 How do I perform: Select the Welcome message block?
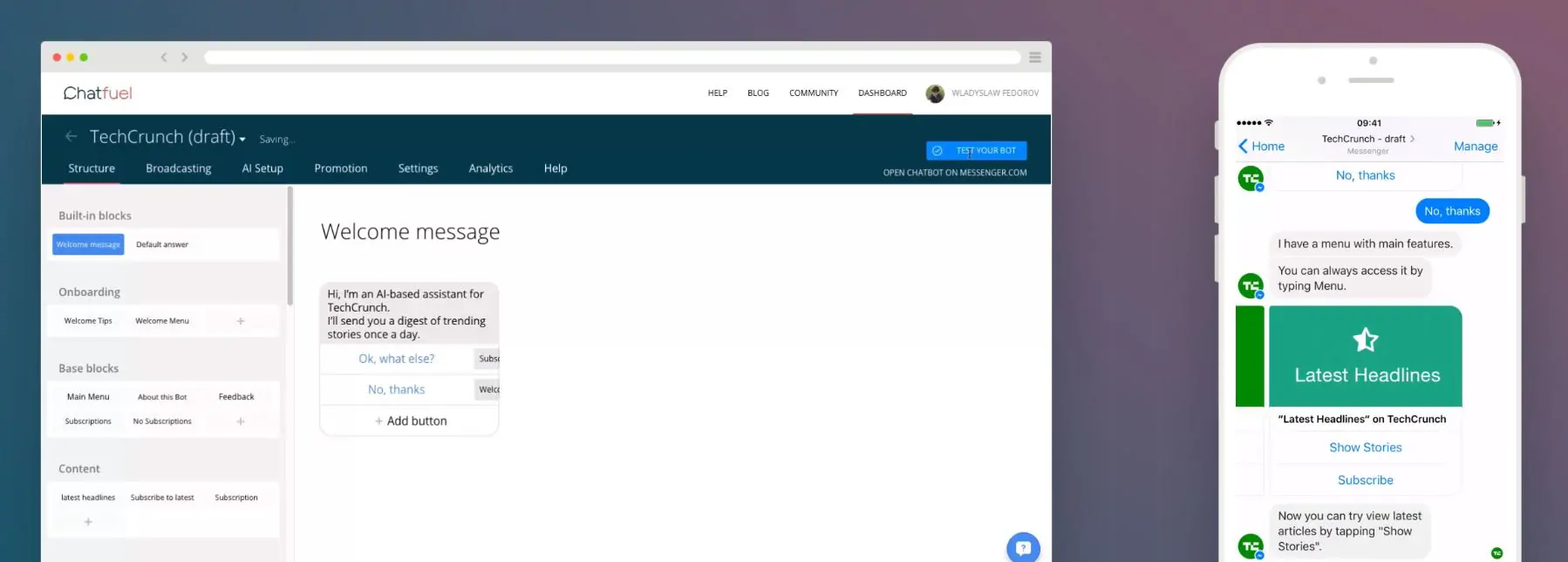point(88,244)
